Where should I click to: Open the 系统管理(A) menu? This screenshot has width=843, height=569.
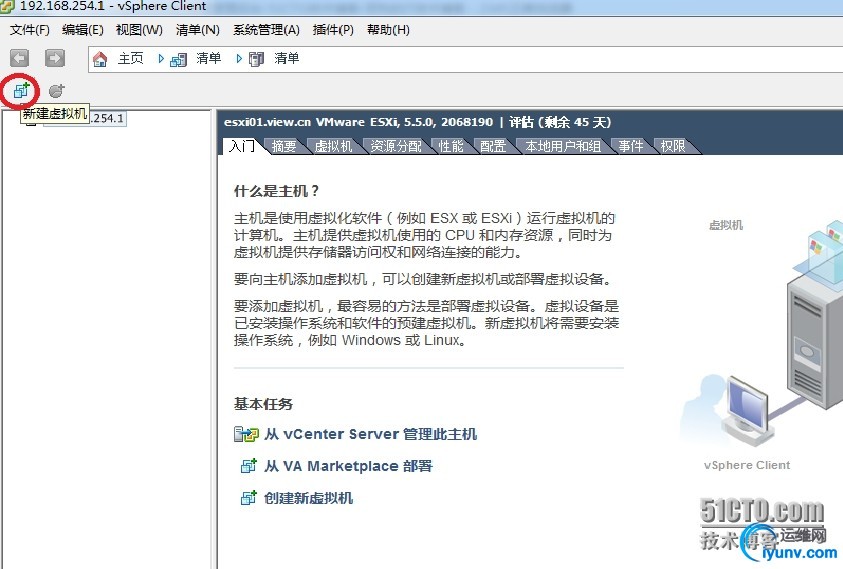(266, 30)
